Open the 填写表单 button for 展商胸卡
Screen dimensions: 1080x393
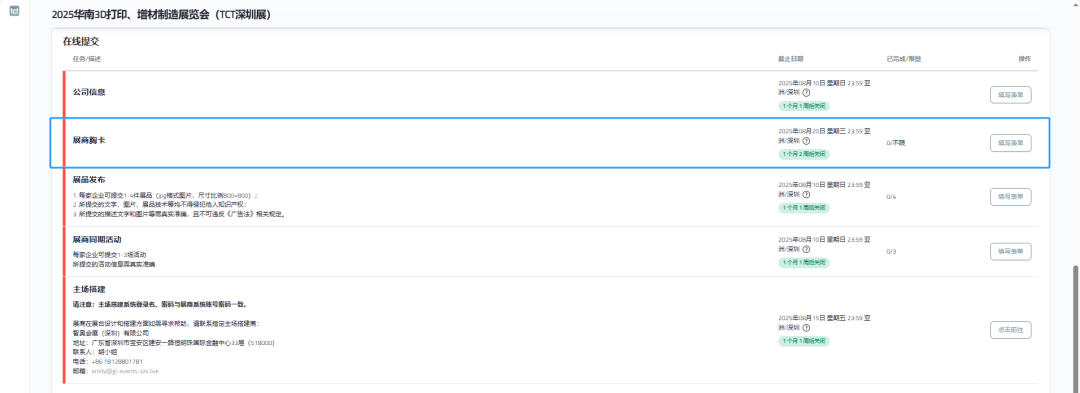[x=1010, y=143]
